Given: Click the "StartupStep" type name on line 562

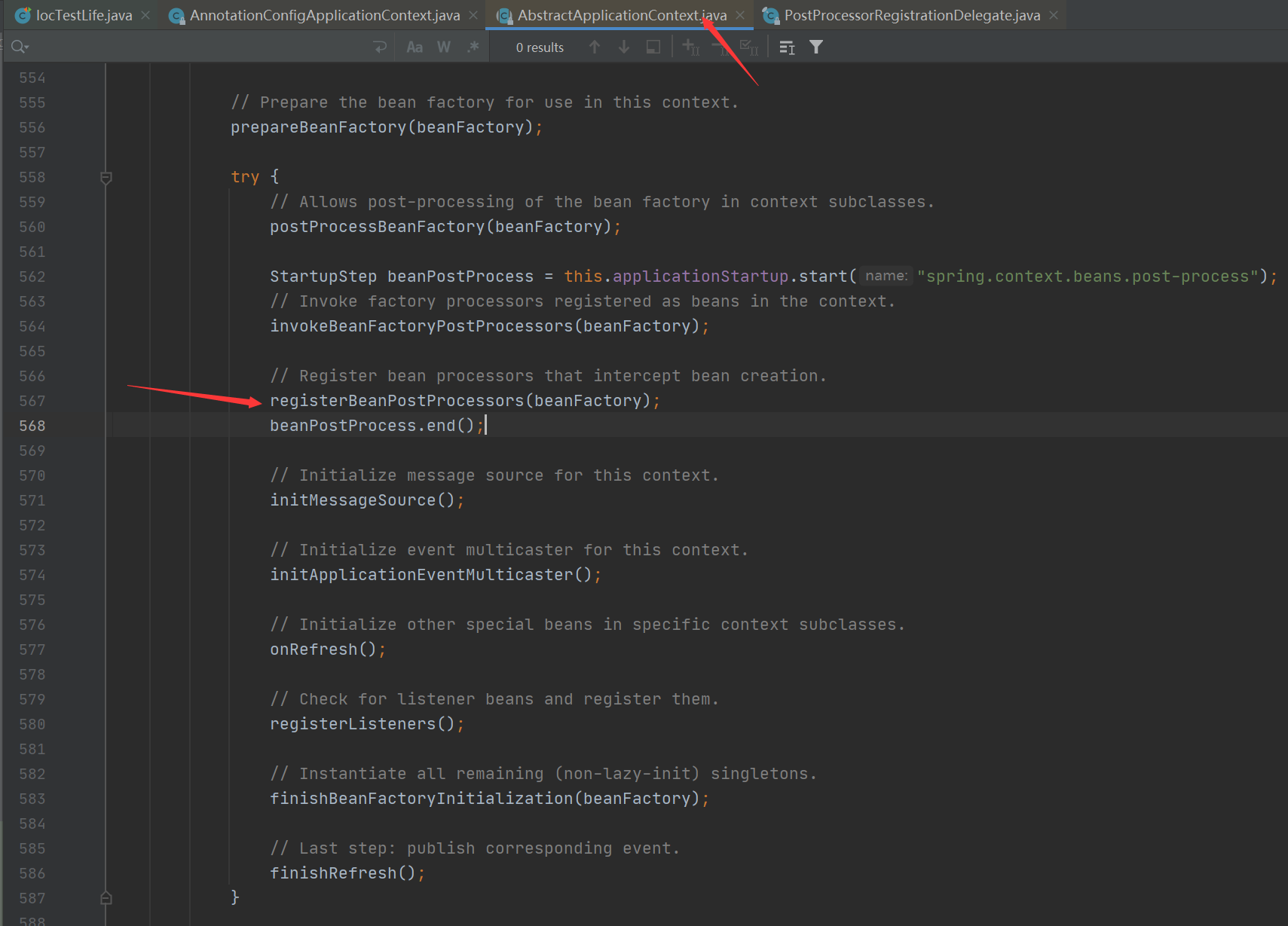Looking at the screenshot, I should point(323,277).
